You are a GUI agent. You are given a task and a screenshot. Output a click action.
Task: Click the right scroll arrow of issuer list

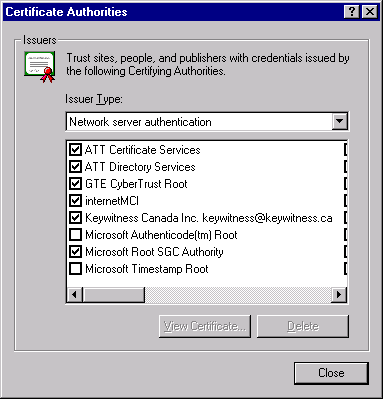click(x=339, y=295)
